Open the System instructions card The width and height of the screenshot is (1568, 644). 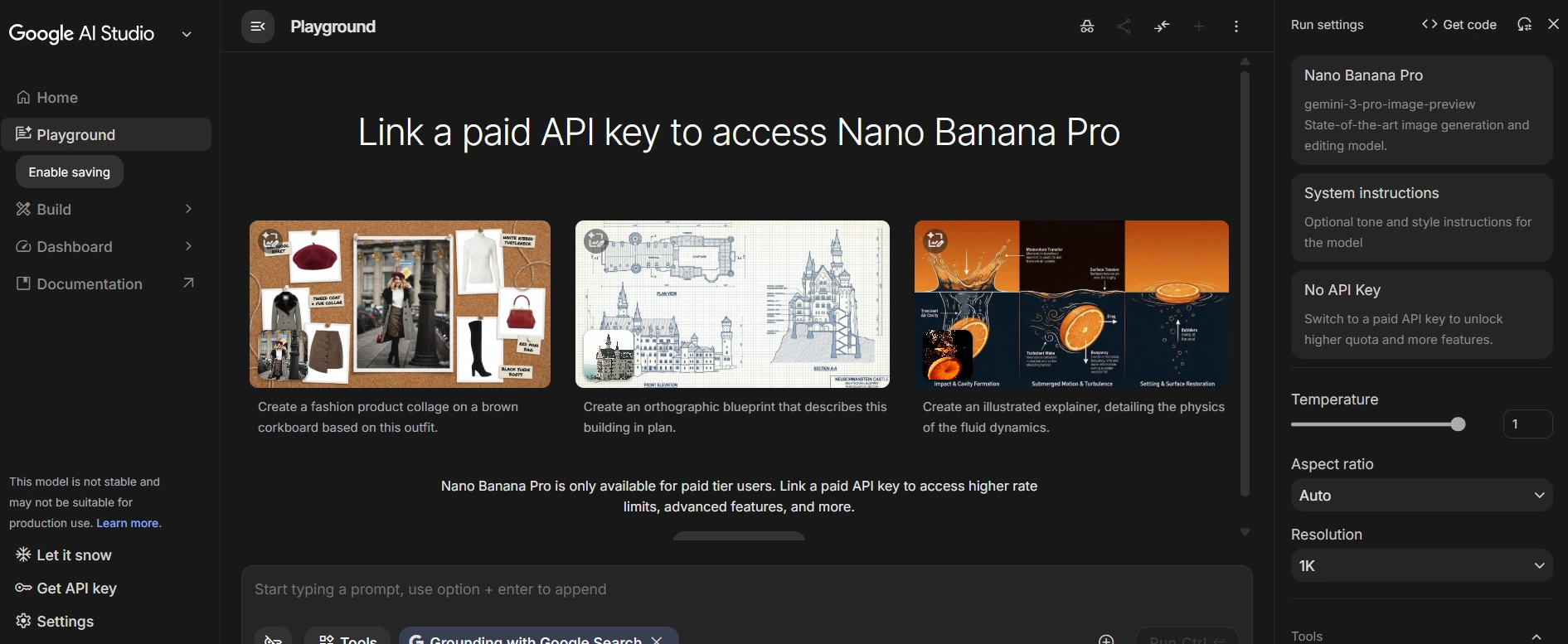pos(1421,217)
